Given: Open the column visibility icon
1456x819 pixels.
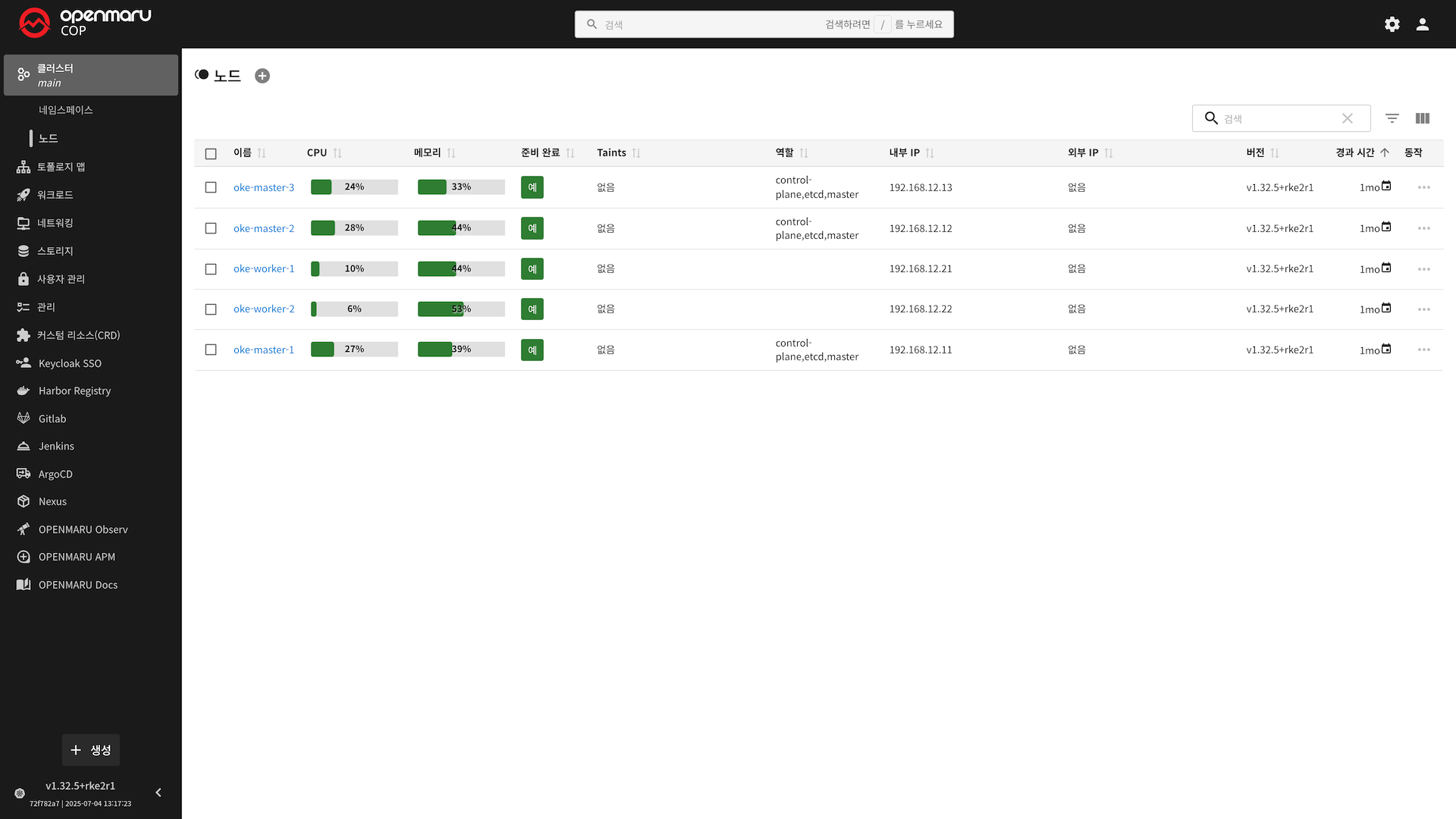Looking at the screenshot, I should click(1423, 118).
